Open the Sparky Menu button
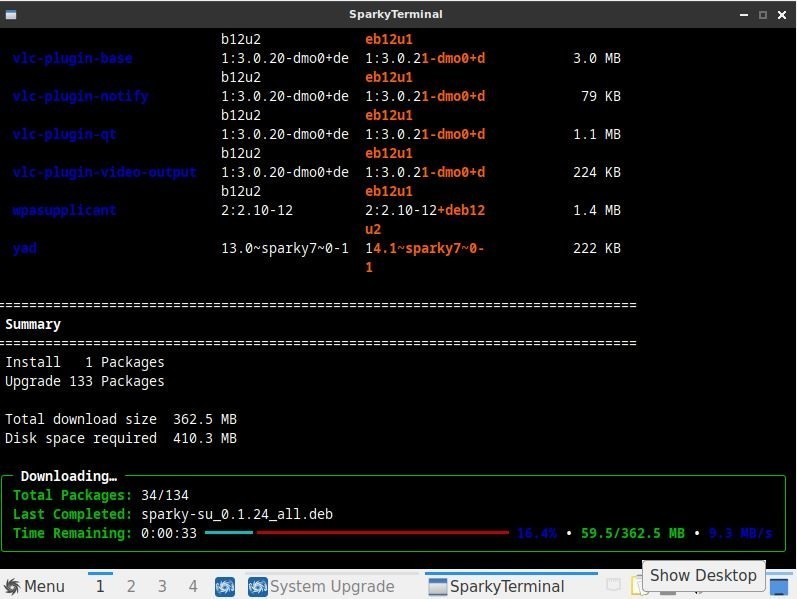Image resolution: width=797 pixels, height=599 pixels. pos(34,586)
